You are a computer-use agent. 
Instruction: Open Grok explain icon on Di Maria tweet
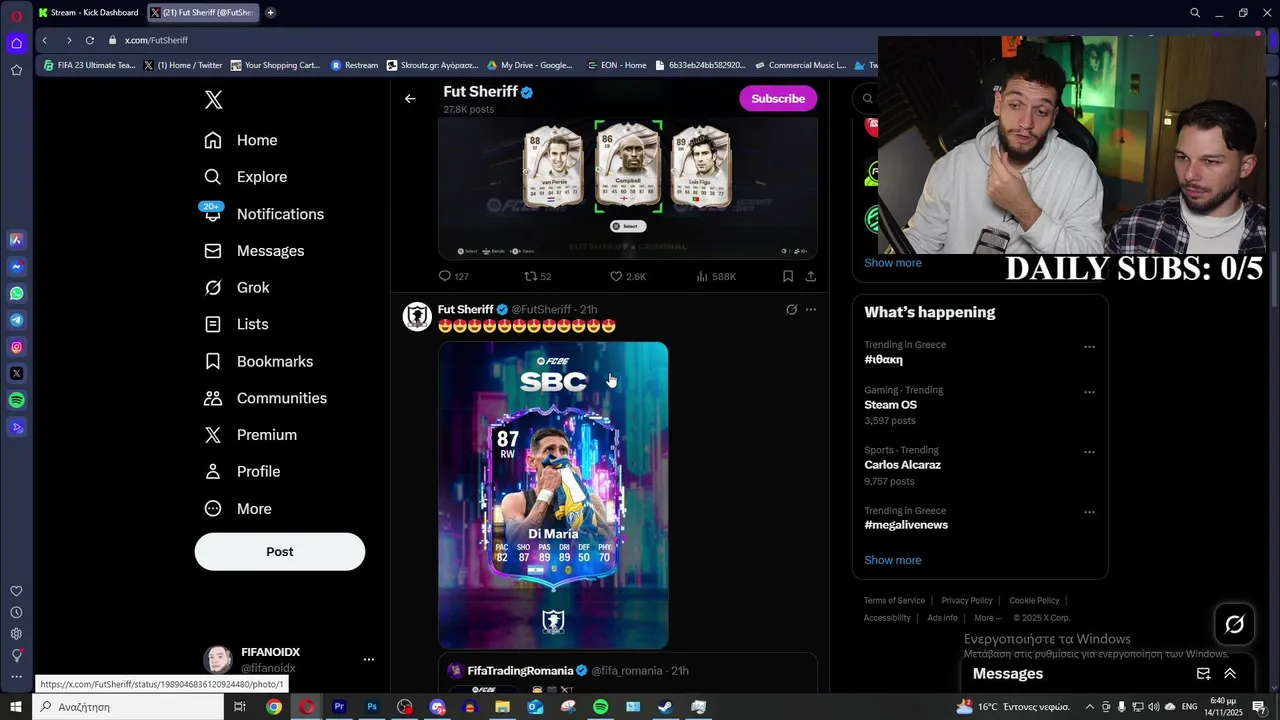pos(791,310)
